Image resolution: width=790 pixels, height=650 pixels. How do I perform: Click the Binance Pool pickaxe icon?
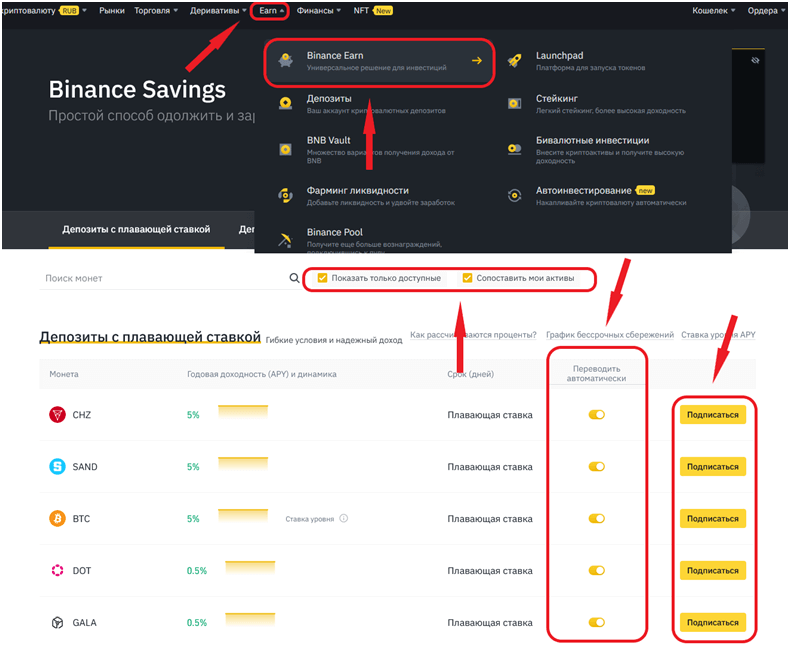pos(286,239)
